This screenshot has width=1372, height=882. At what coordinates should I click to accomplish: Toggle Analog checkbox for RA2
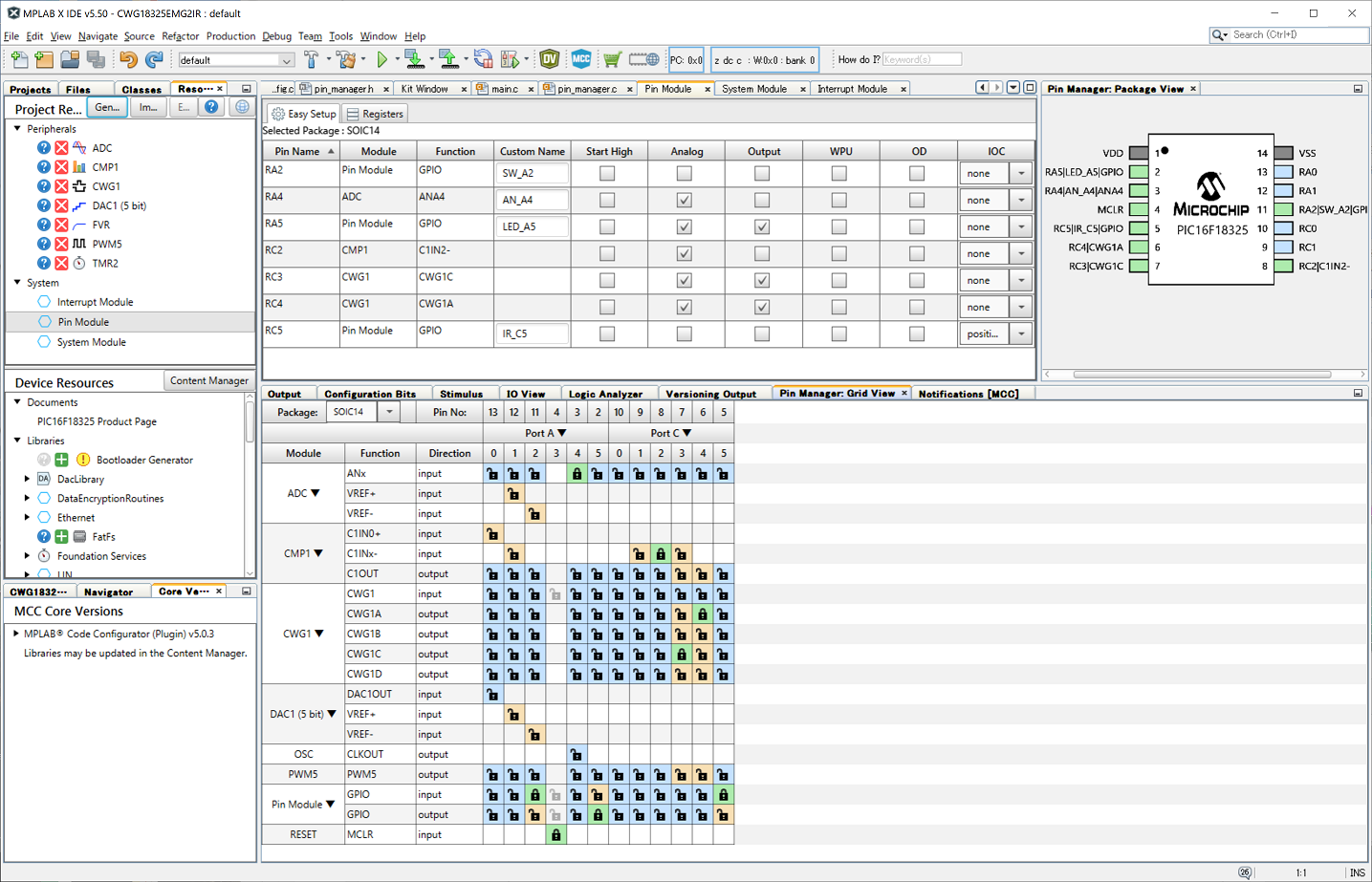[684, 173]
